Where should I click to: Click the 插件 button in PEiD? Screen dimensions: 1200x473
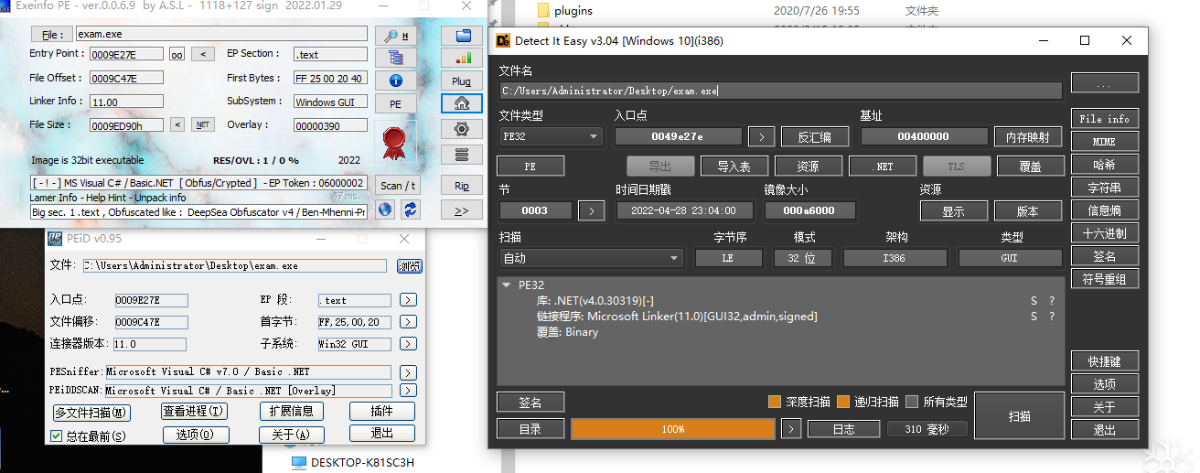tap(381, 411)
